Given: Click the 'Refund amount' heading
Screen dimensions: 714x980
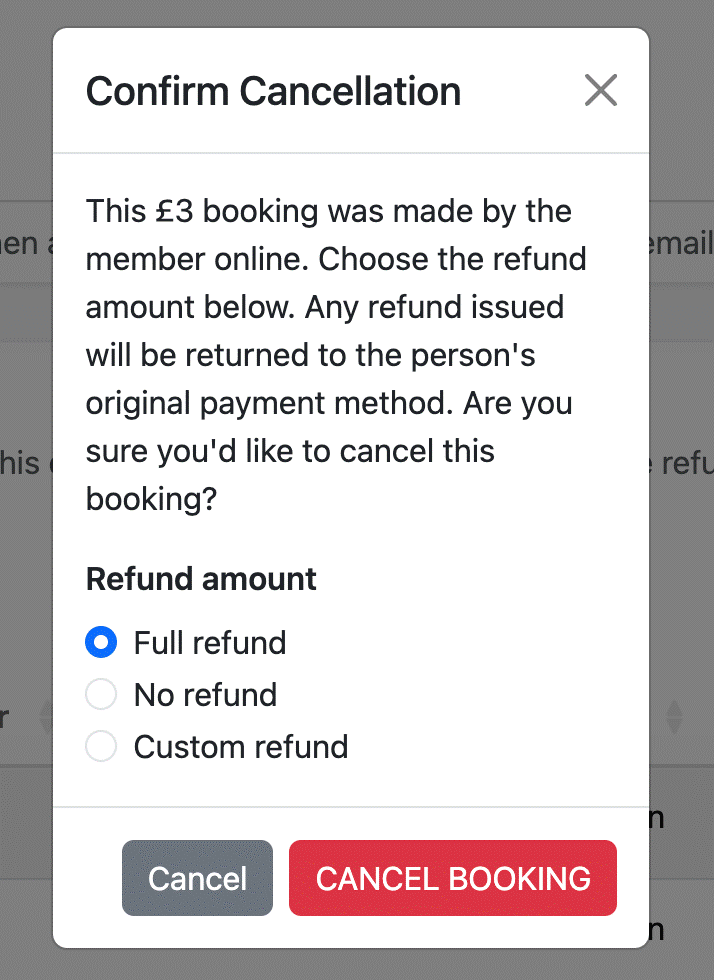Looking at the screenshot, I should [201, 579].
